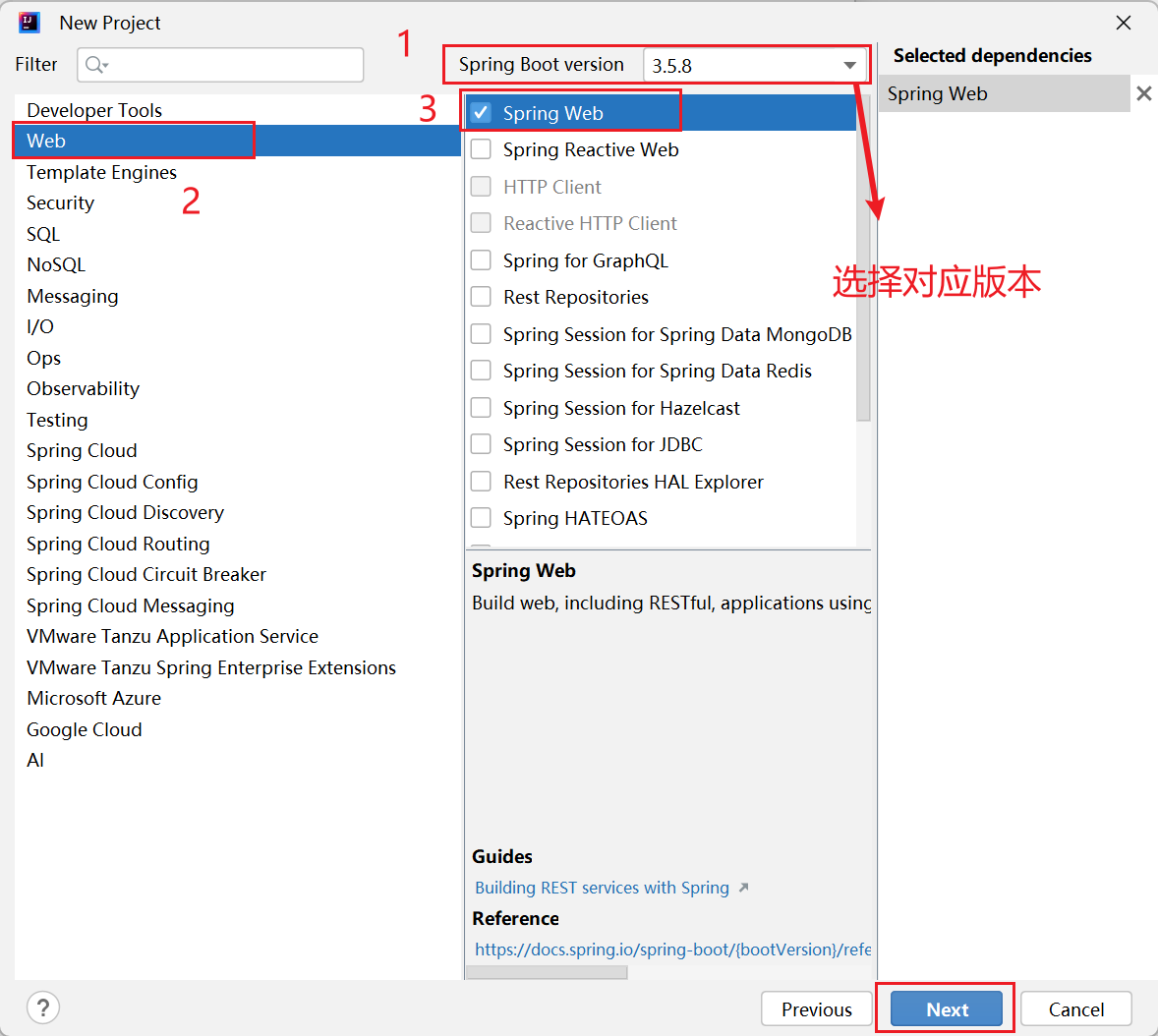Click the Filter search input field

[220, 65]
